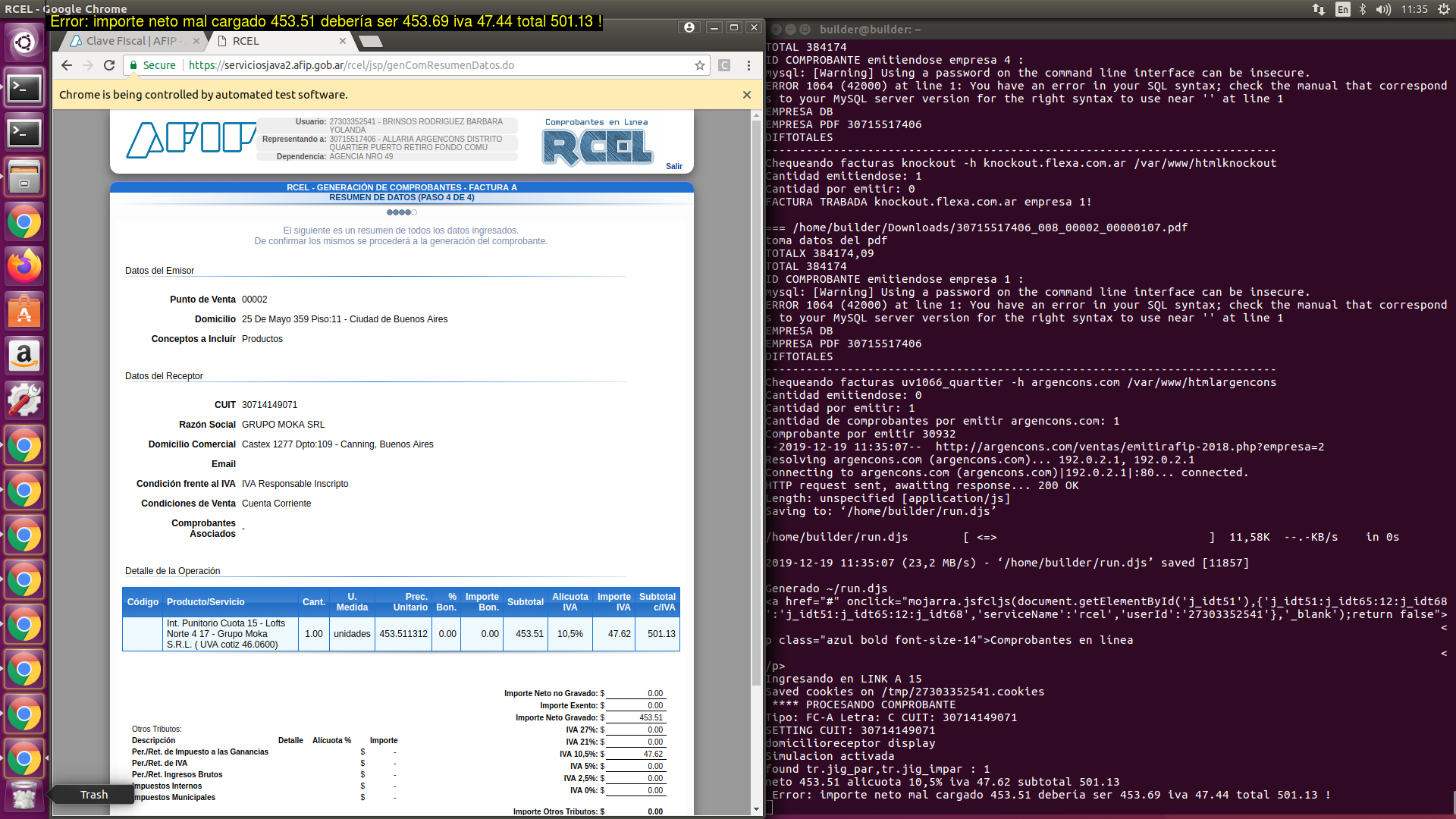Click Domicilio Comercial Castex 1277 text
This screenshot has width=1456, height=819.
point(337,444)
